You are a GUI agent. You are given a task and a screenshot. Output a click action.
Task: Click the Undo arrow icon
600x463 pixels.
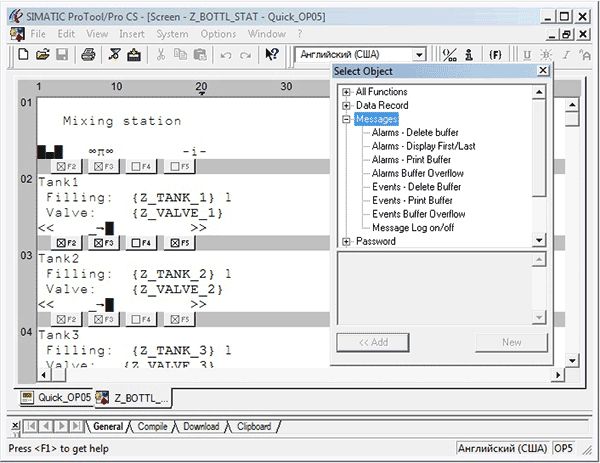(x=226, y=55)
